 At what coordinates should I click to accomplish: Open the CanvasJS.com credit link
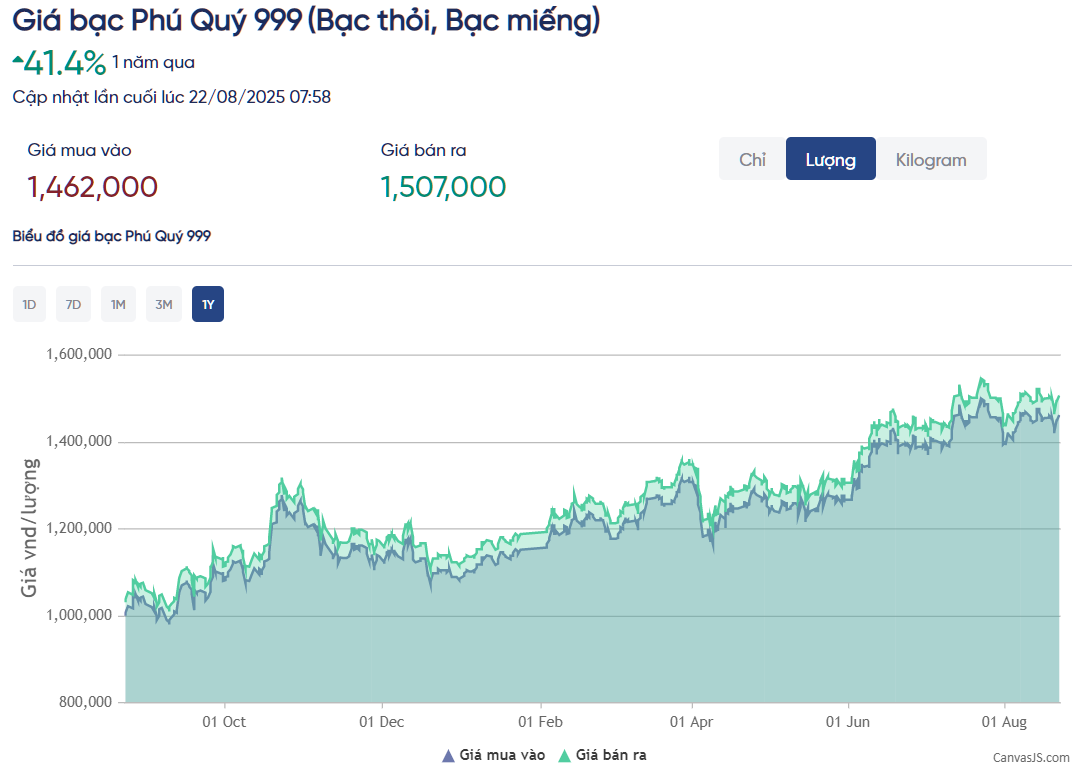pyautogui.click(x=1030, y=758)
